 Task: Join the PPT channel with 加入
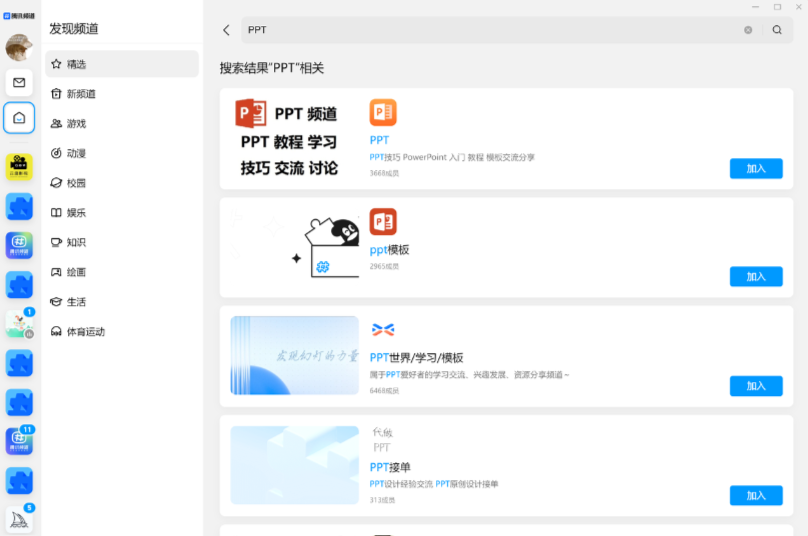click(756, 169)
